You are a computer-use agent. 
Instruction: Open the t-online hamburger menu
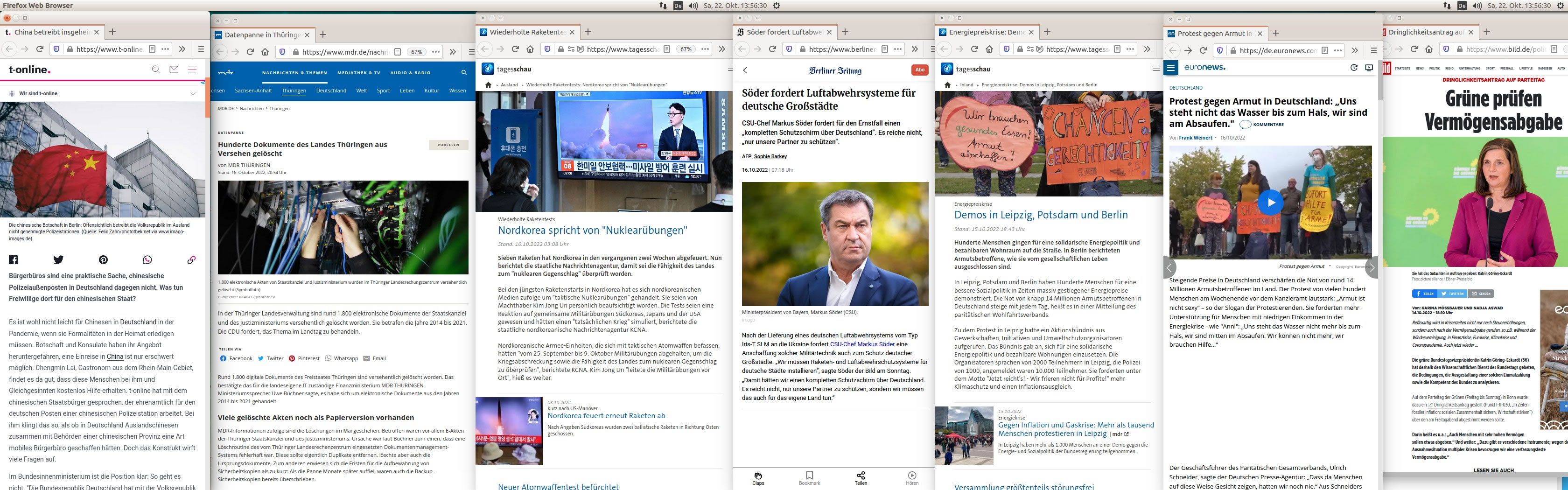tap(192, 70)
